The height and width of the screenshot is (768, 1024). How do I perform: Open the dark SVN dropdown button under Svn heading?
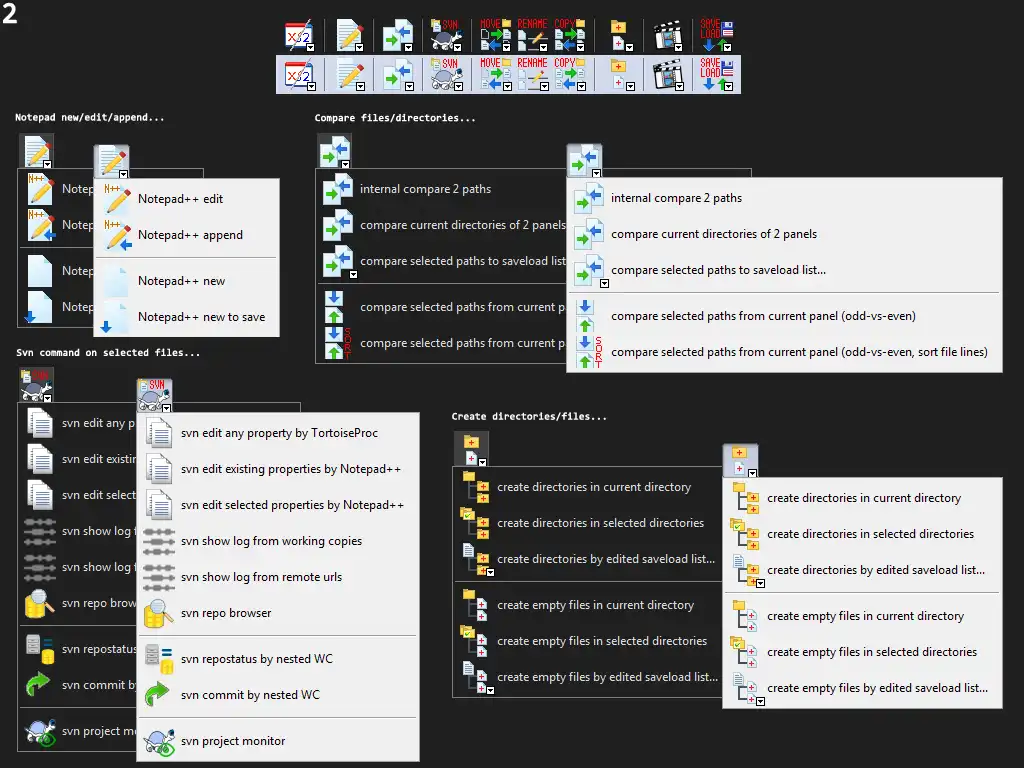tap(37, 385)
